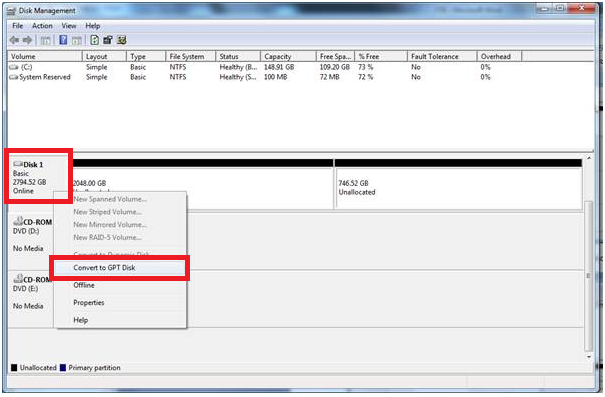
Task: Minimize the Disk Management window
Action: [544, 8]
